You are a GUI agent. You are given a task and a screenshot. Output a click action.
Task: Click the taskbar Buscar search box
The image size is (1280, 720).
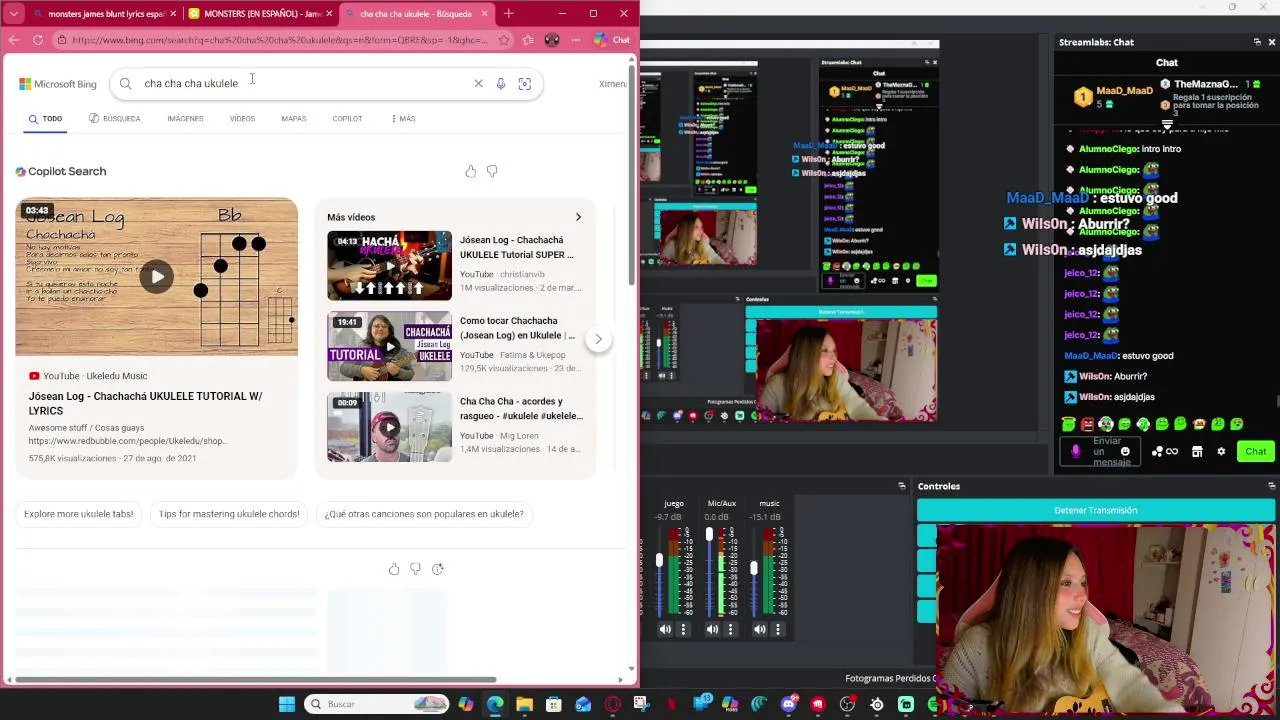(375, 704)
